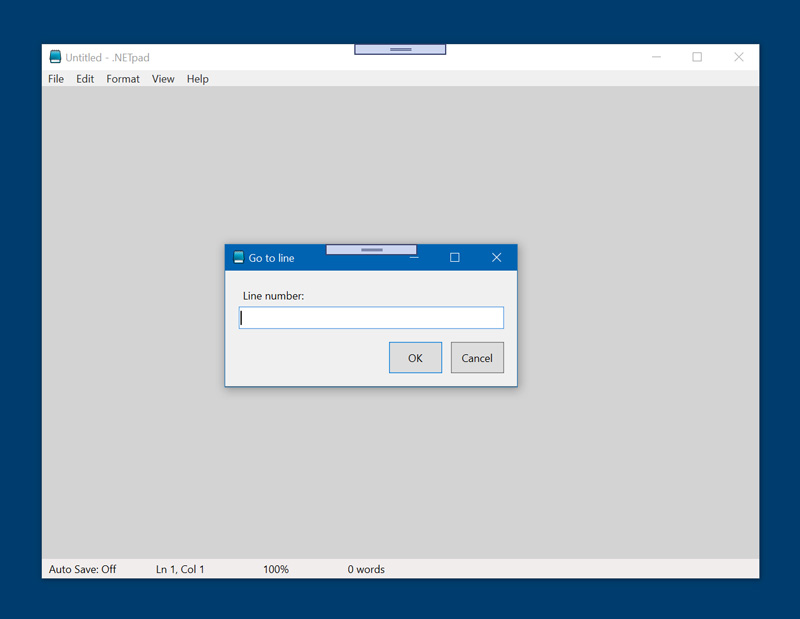
Task: Click the 100% zoom level indicator
Action: coord(276,569)
